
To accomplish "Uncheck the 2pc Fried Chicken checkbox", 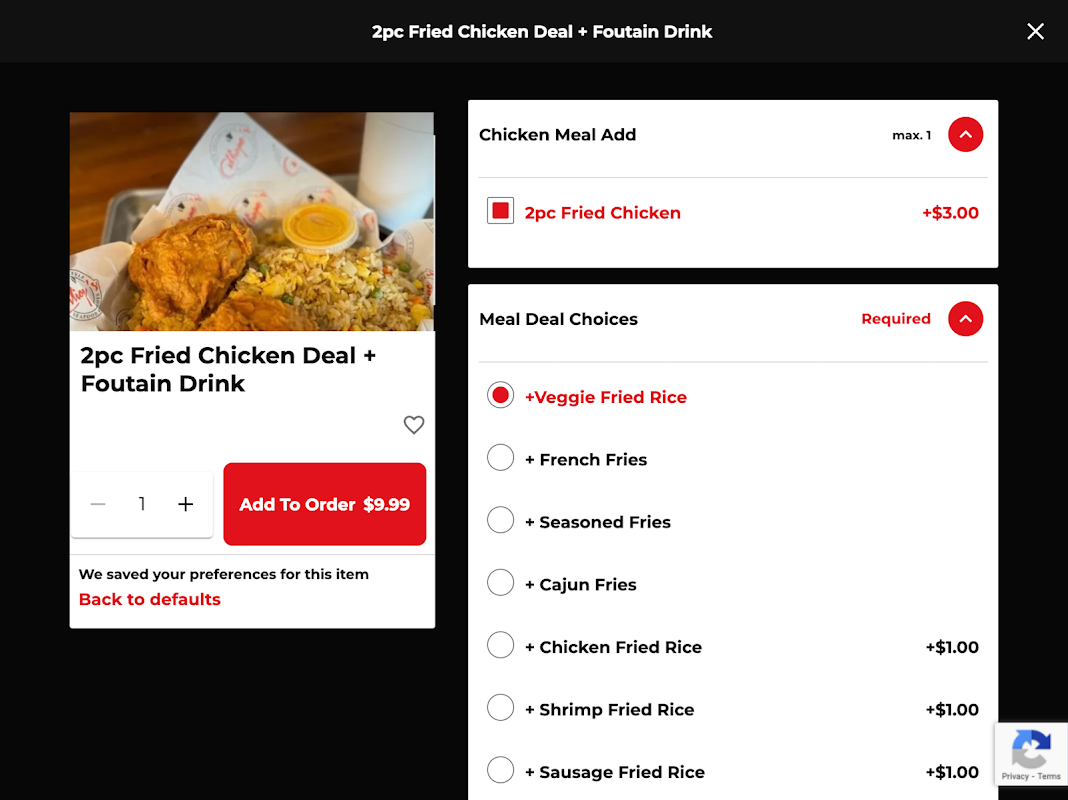I will 500,211.
